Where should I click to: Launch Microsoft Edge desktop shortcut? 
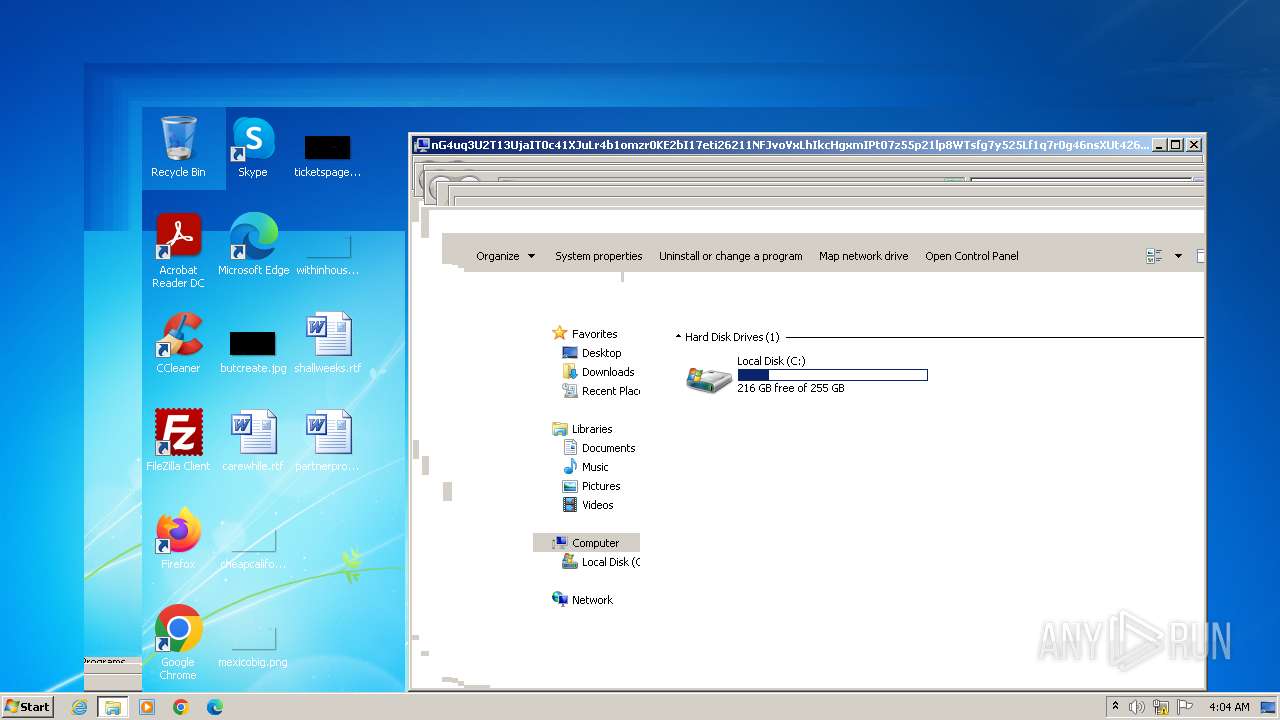(253, 245)
